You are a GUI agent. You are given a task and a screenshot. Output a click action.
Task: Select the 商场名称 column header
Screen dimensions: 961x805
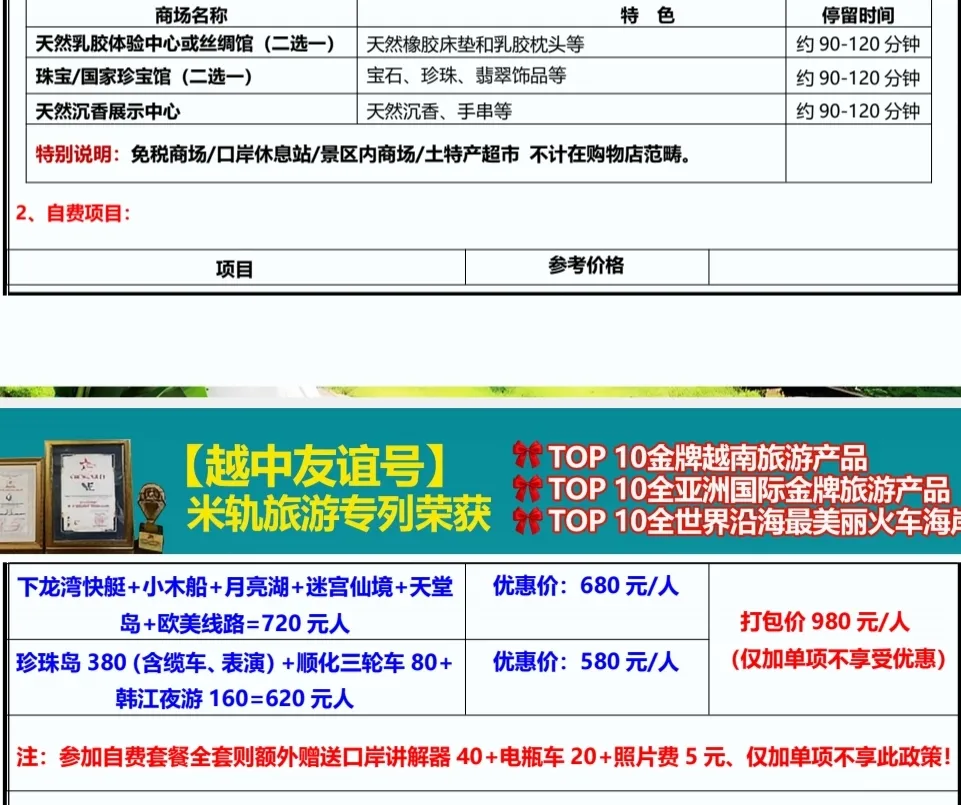pyautogui.click(x=191, y=14)
